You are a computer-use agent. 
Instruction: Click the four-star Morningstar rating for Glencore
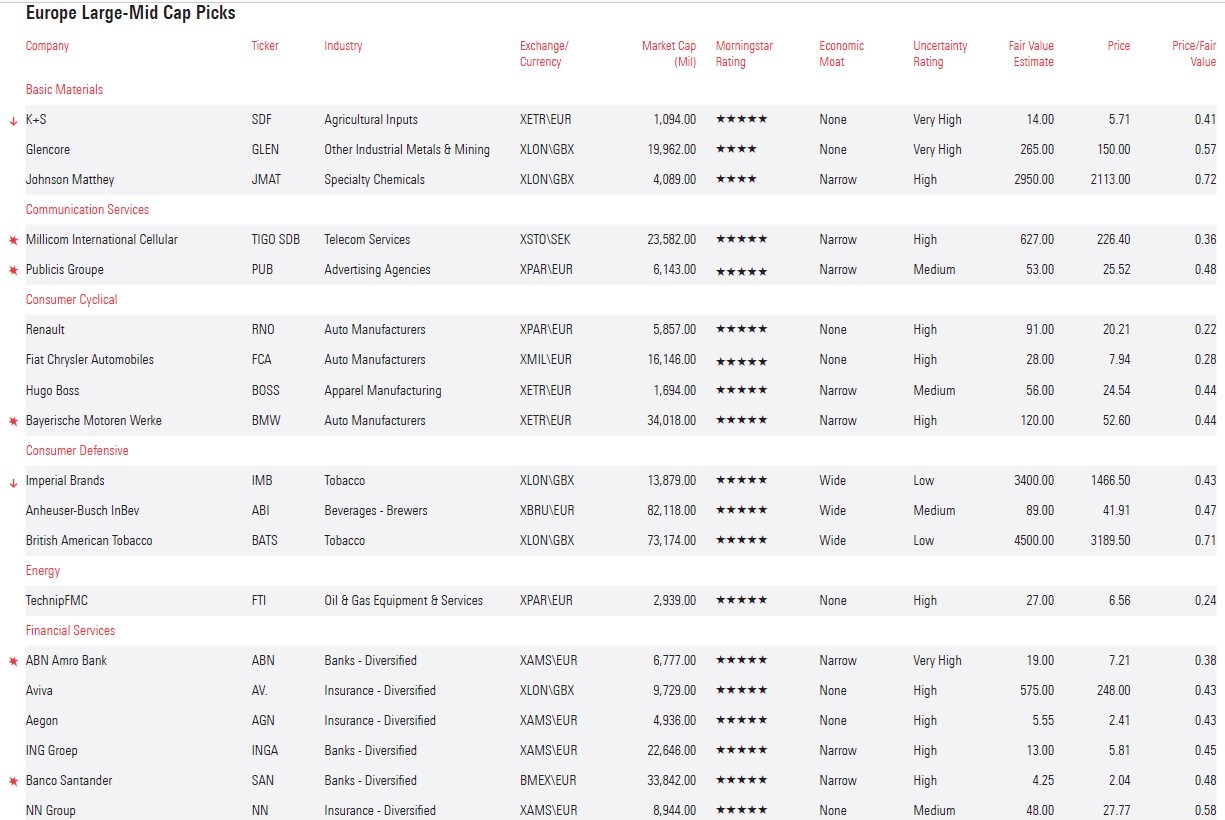click(x=736, y=150)
